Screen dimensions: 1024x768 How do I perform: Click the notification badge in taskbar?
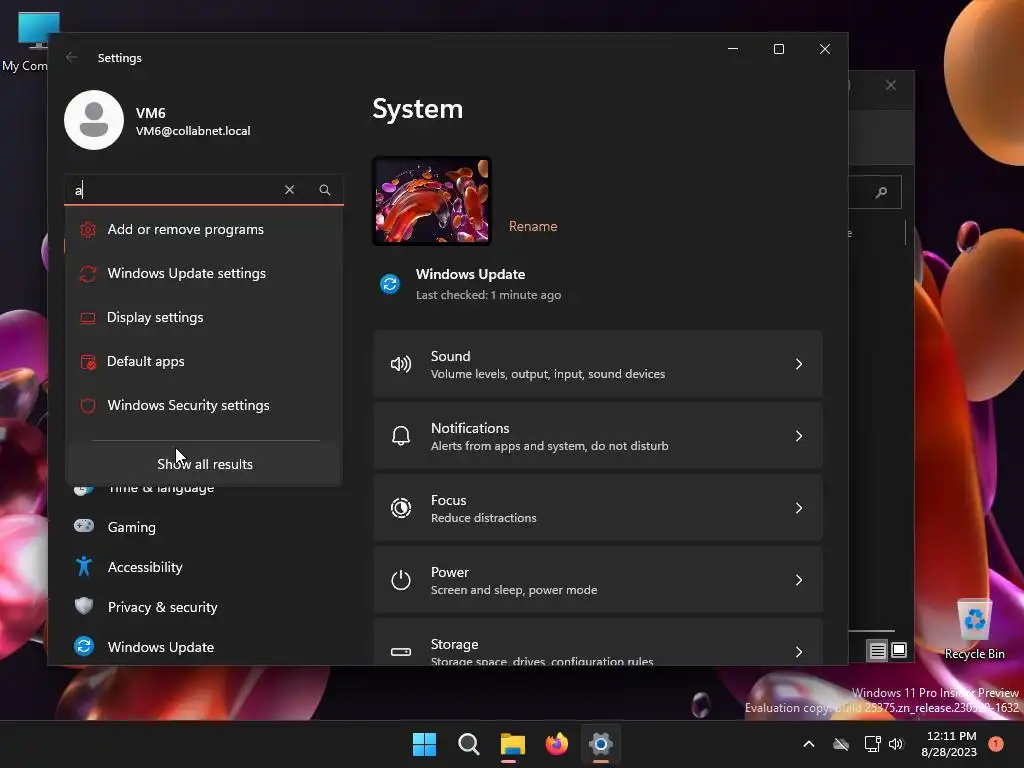point(996,744)
